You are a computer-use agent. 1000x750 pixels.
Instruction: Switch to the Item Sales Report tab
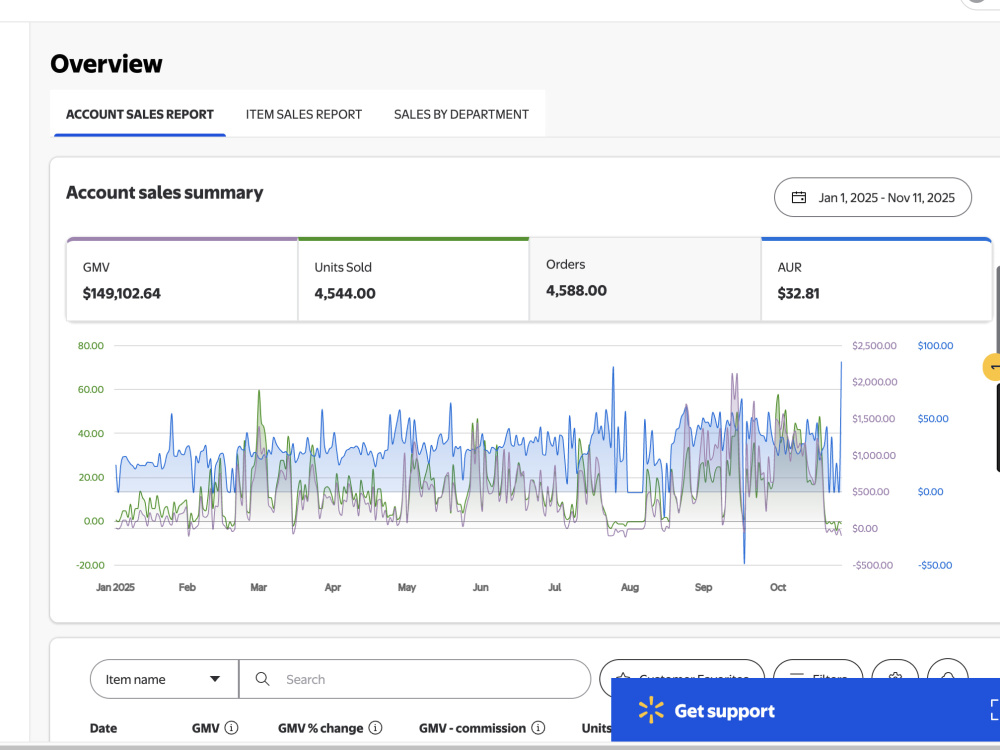(x=304, y=114)
